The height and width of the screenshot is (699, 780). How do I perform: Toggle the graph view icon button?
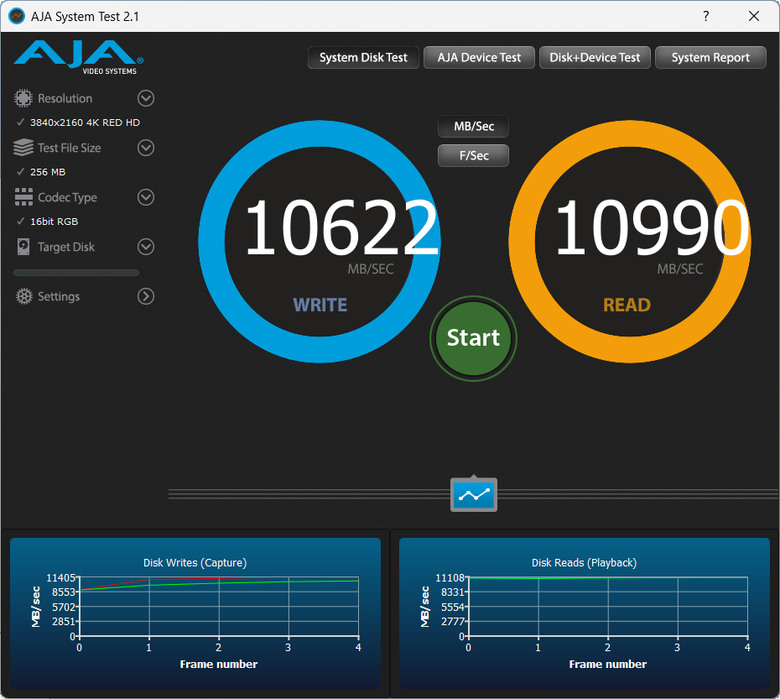point(474,494)
